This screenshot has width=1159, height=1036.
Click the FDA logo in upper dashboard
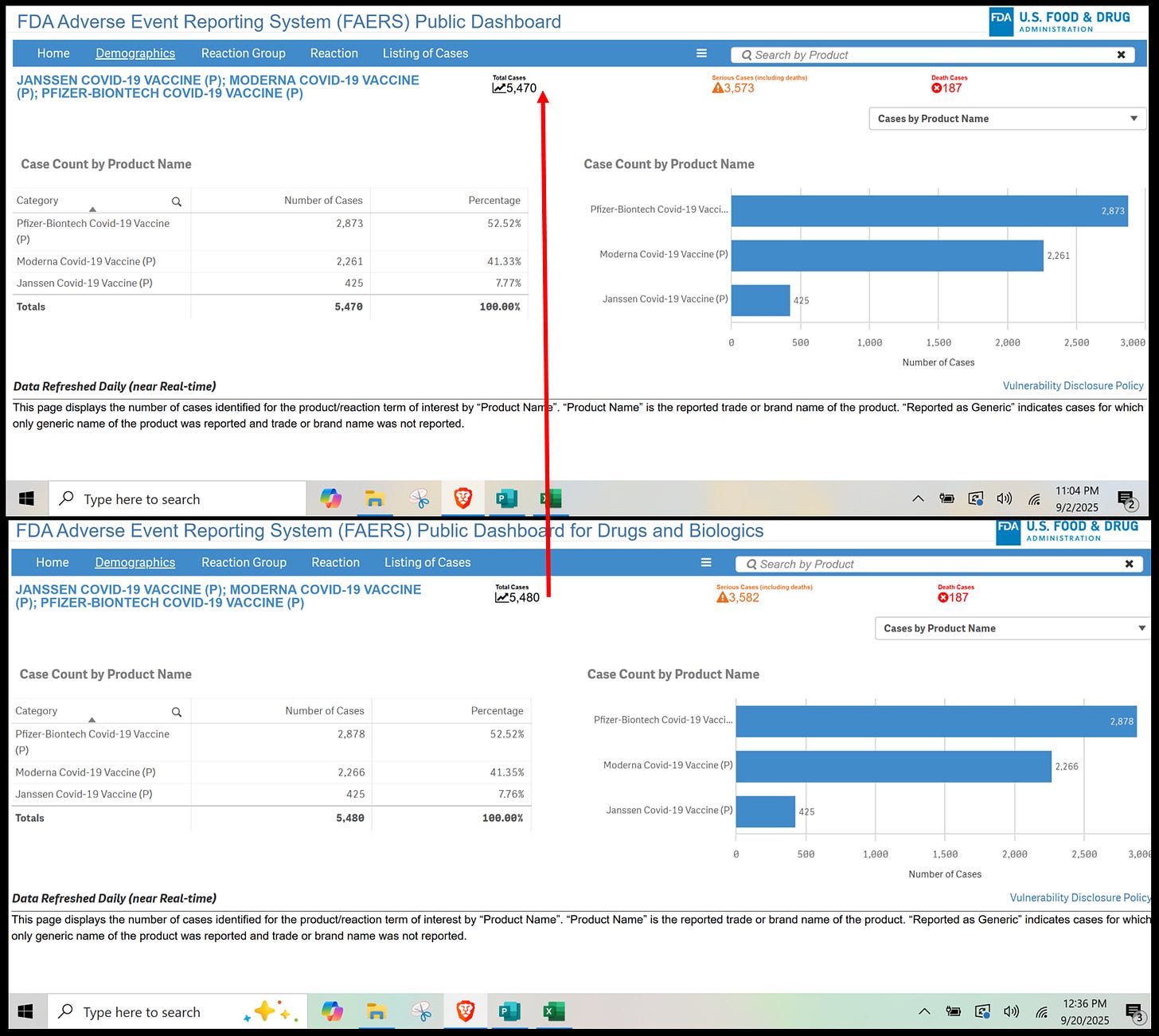point(1059,22)
